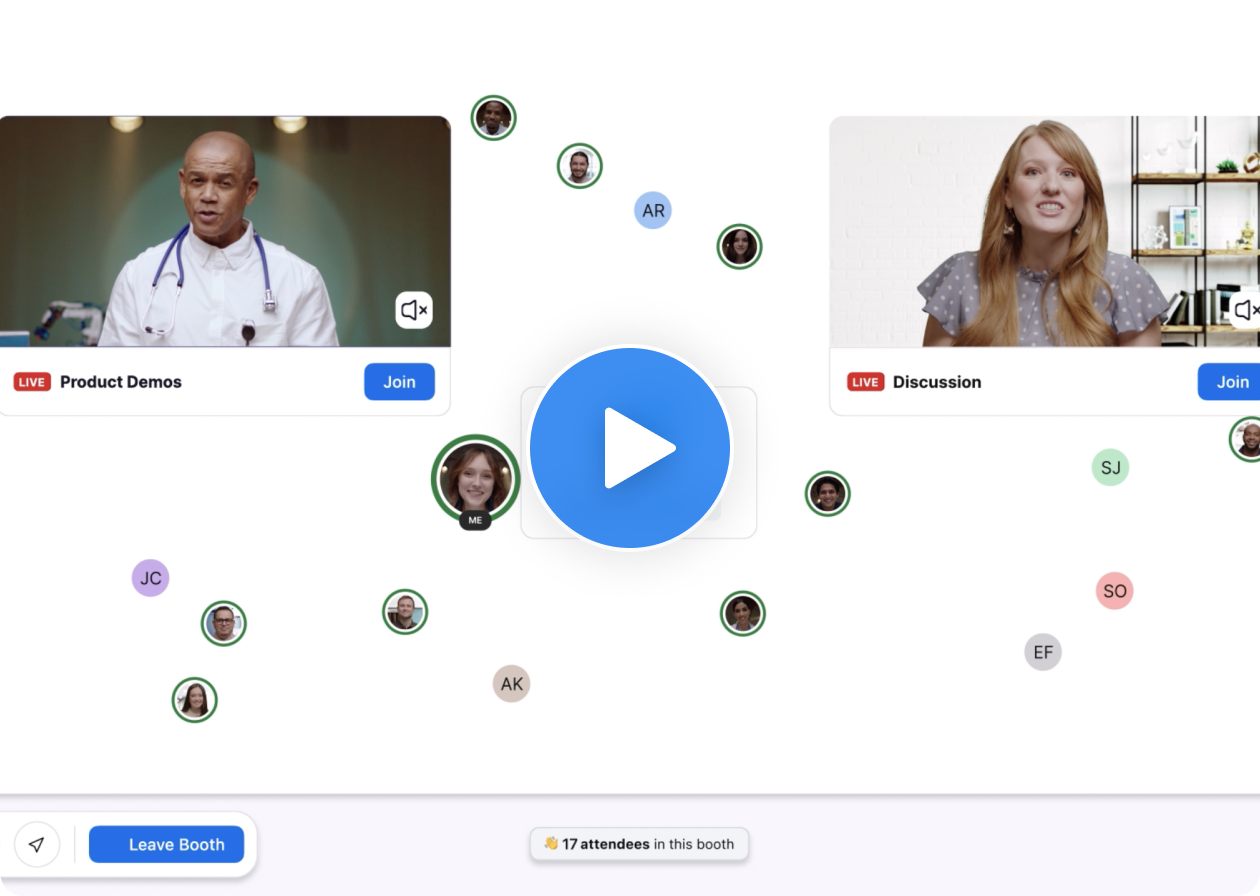Select the EF attendee avatar
1260x896 pixels.
pos(1043,652)
